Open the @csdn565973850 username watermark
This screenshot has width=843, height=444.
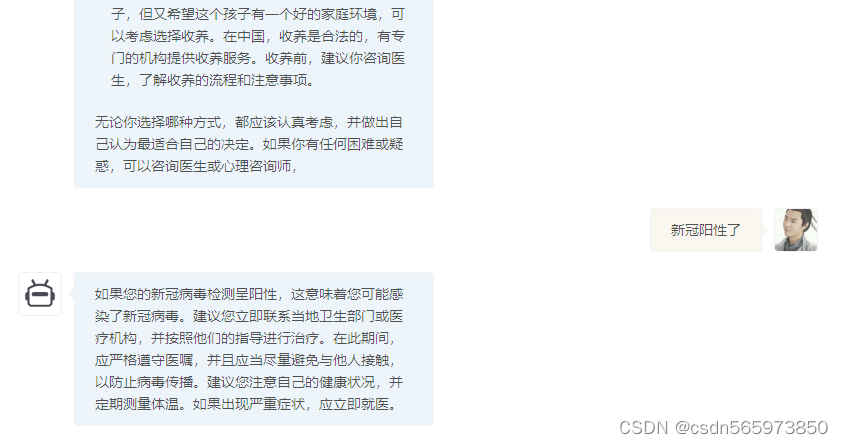coord(751,428)
